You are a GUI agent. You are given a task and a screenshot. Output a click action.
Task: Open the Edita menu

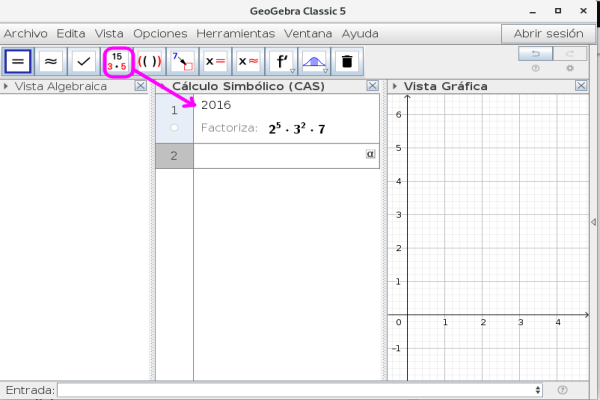71,34
